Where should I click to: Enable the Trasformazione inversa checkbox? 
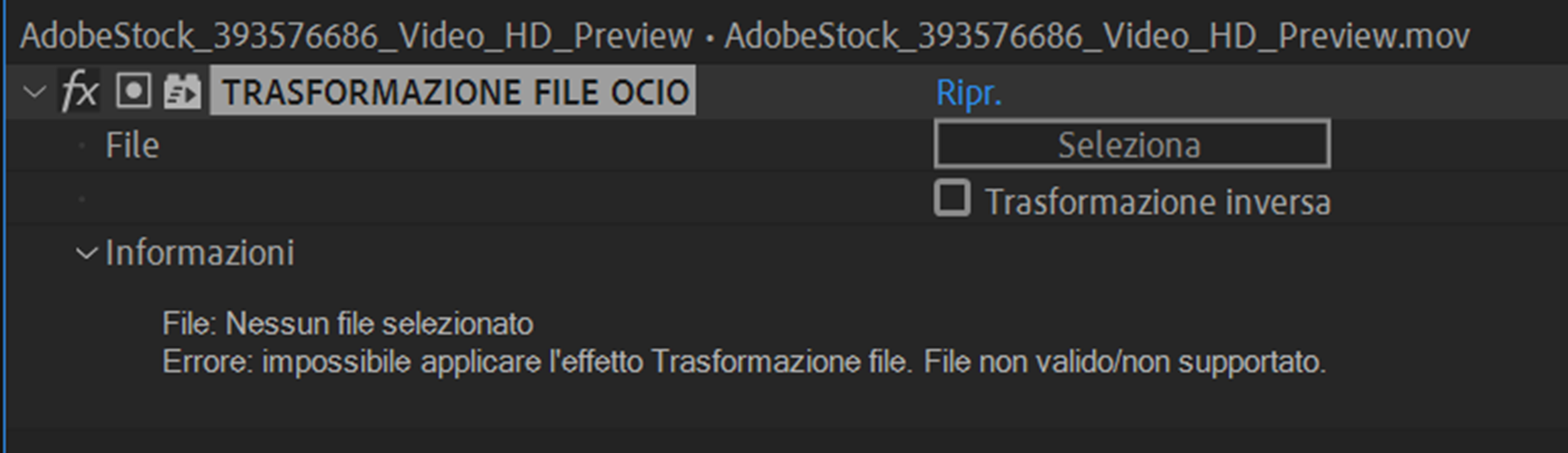(x=952, y=198)
